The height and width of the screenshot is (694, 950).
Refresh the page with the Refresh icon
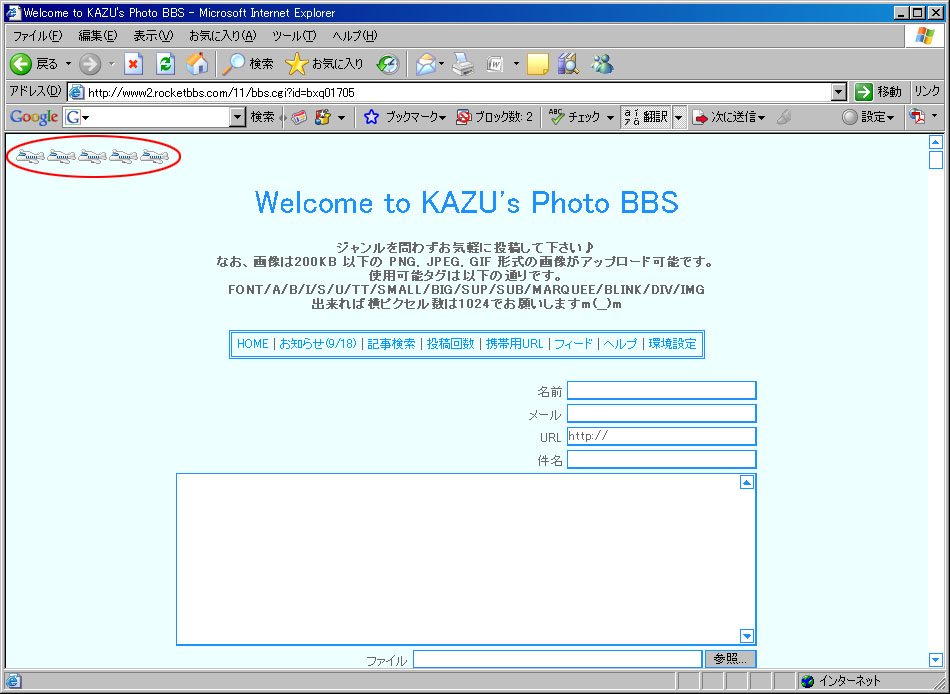click(165, 64)
